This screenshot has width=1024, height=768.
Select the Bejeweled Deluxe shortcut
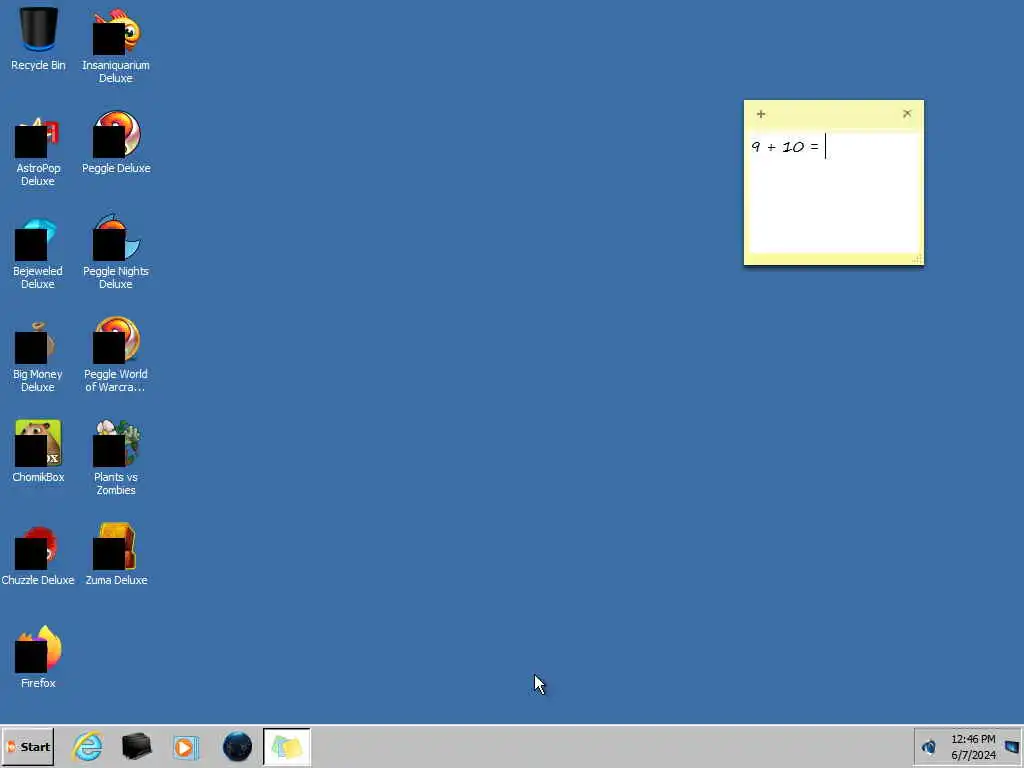38,252
